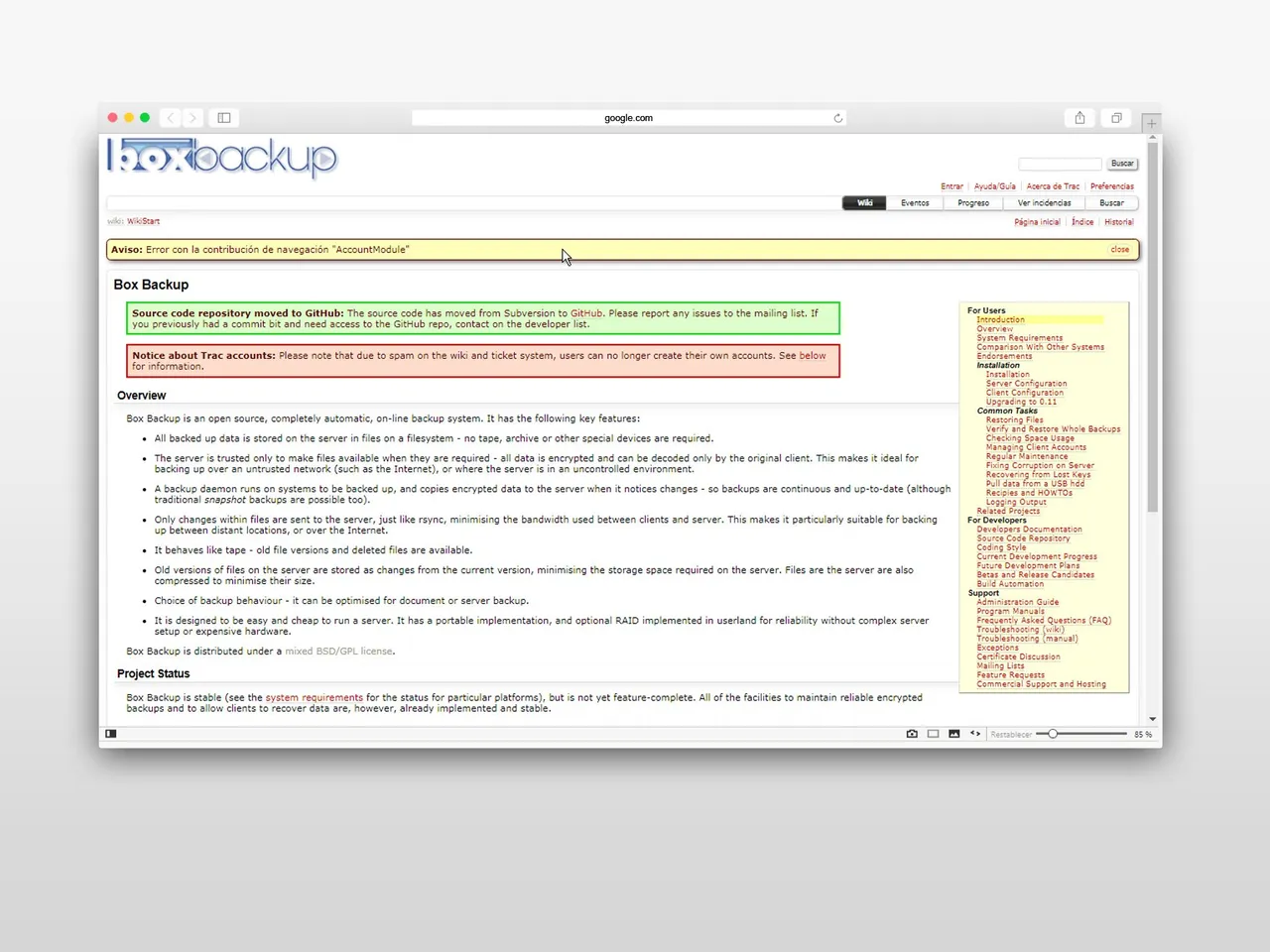Open the Índice link
Image resolution: width=1270 pixels, height=952 pixels.
point(1082,222)
